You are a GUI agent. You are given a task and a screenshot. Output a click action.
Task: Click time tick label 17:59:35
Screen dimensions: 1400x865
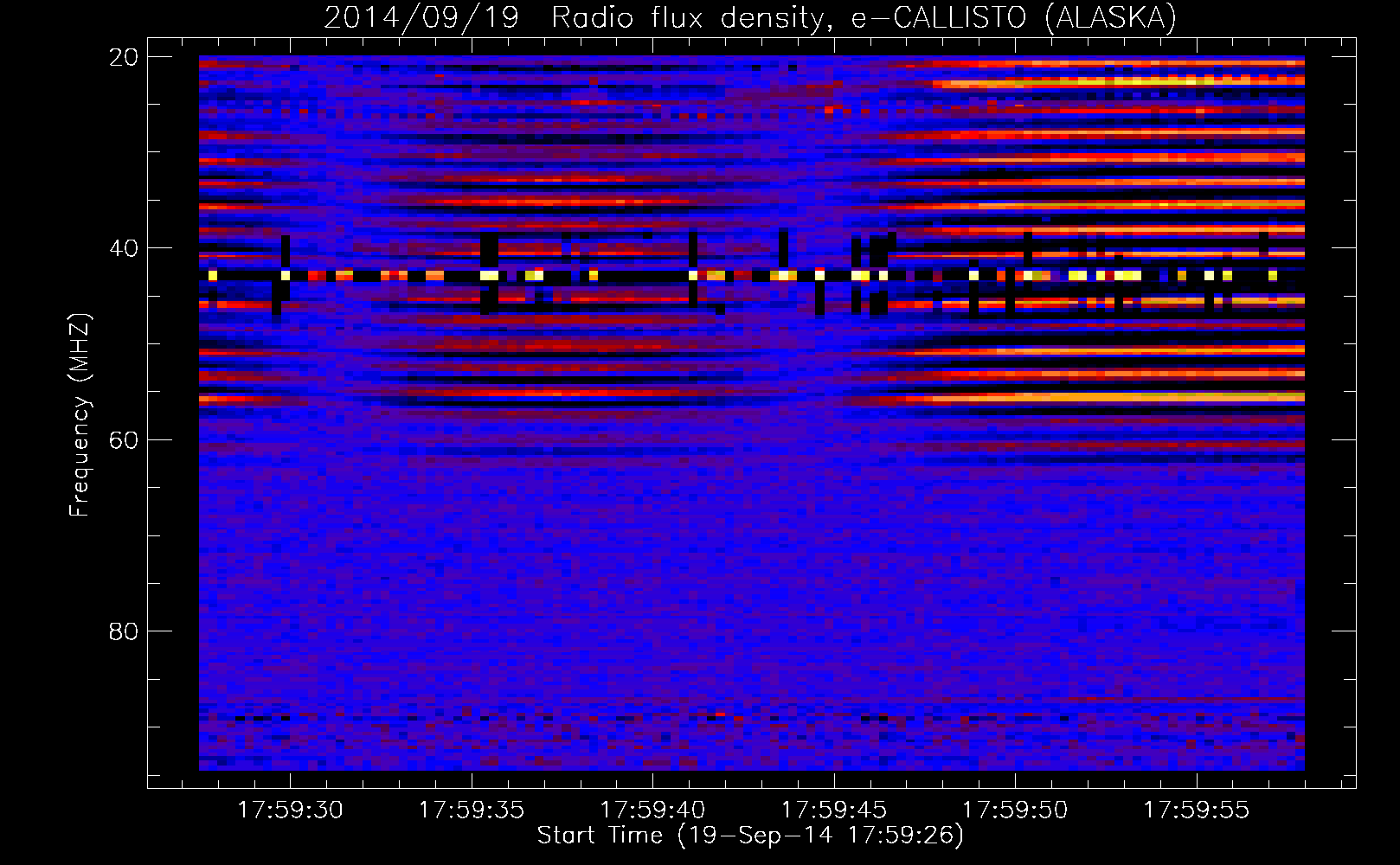tap(472, 811)
